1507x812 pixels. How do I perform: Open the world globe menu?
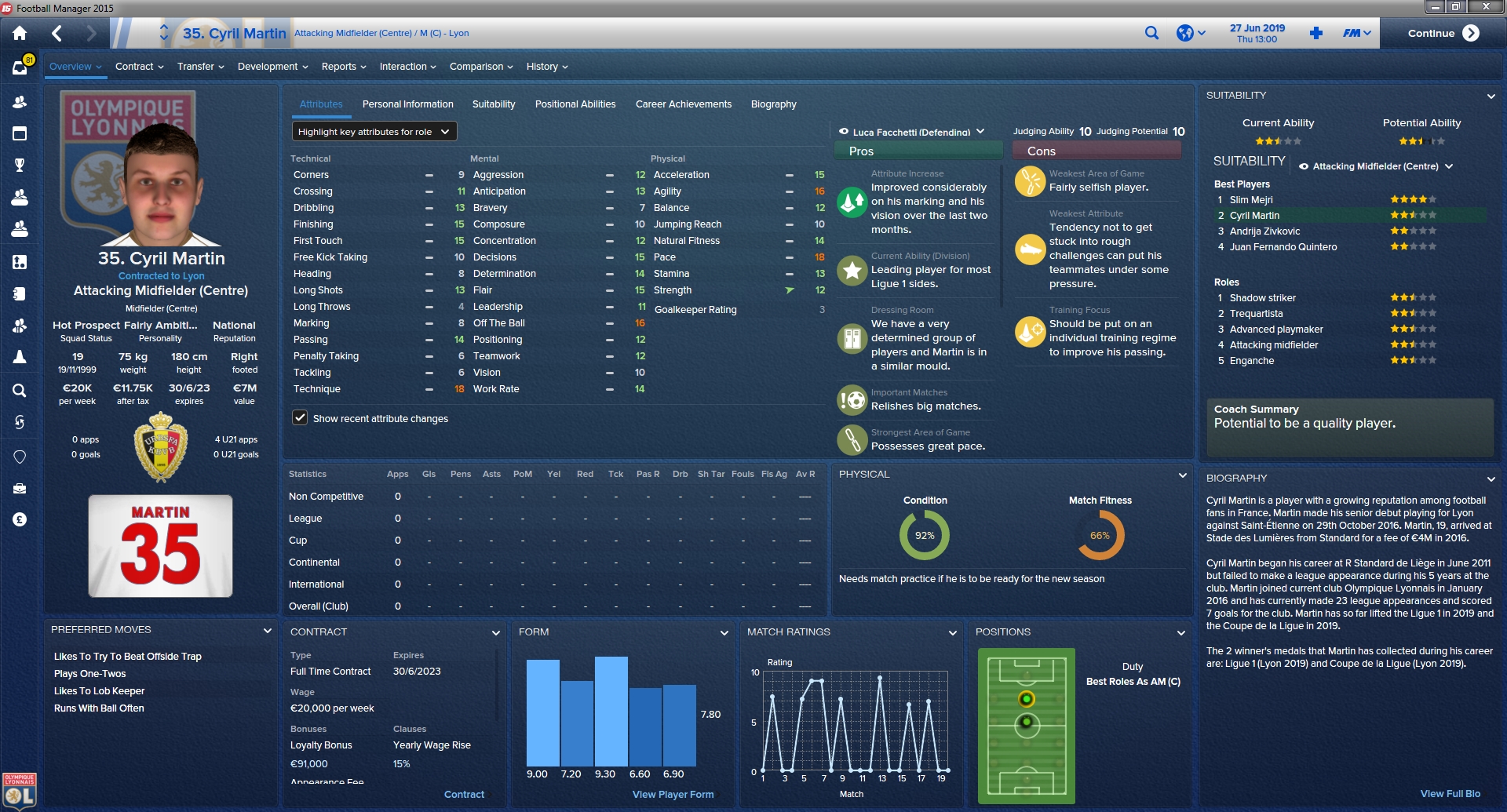1191,33
